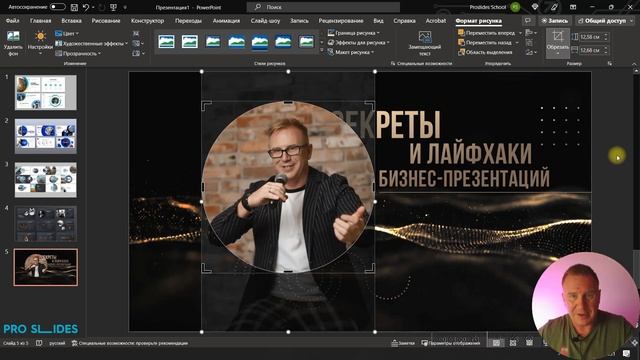Click the Обрезать crop tool
The height and width of the screenshot is (360, 640).
(x=558, y=43)
